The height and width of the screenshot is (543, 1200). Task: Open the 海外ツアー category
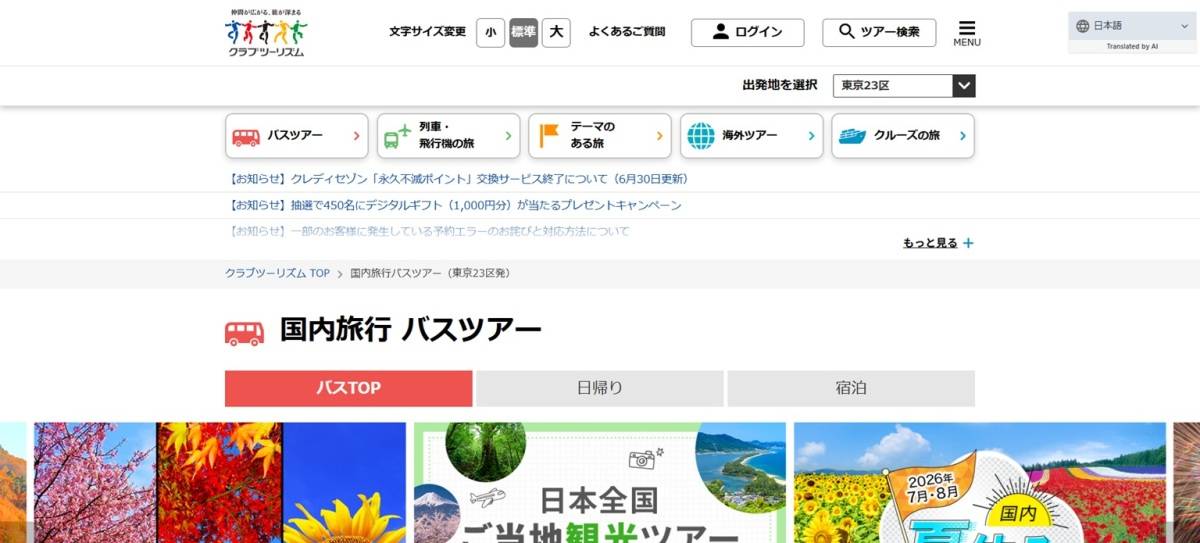752,136
